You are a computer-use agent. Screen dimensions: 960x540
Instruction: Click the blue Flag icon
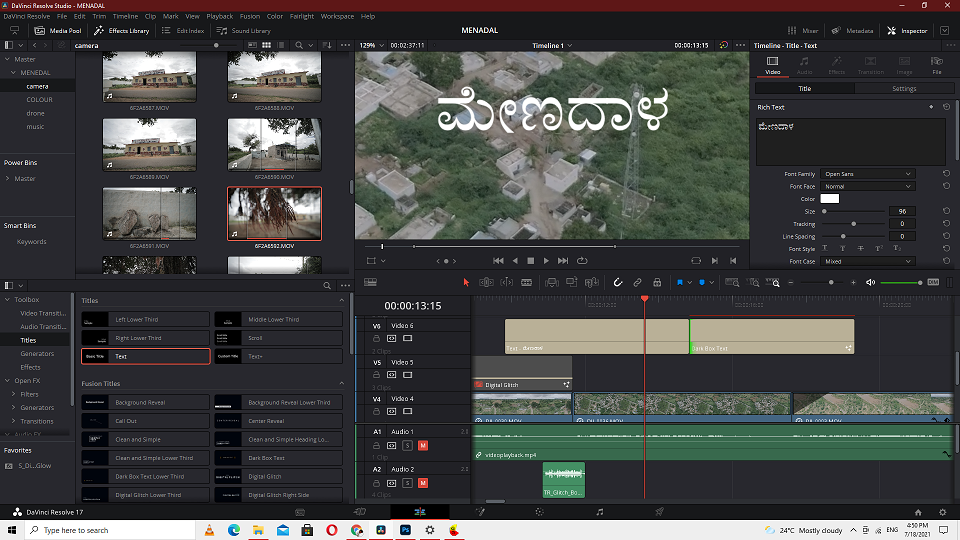(680, 282)
